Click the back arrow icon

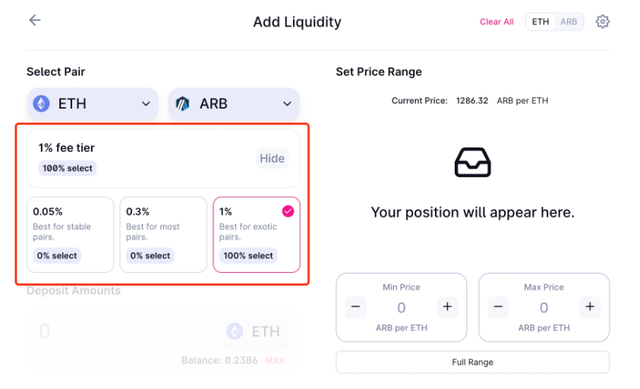(x=35, y=20)
